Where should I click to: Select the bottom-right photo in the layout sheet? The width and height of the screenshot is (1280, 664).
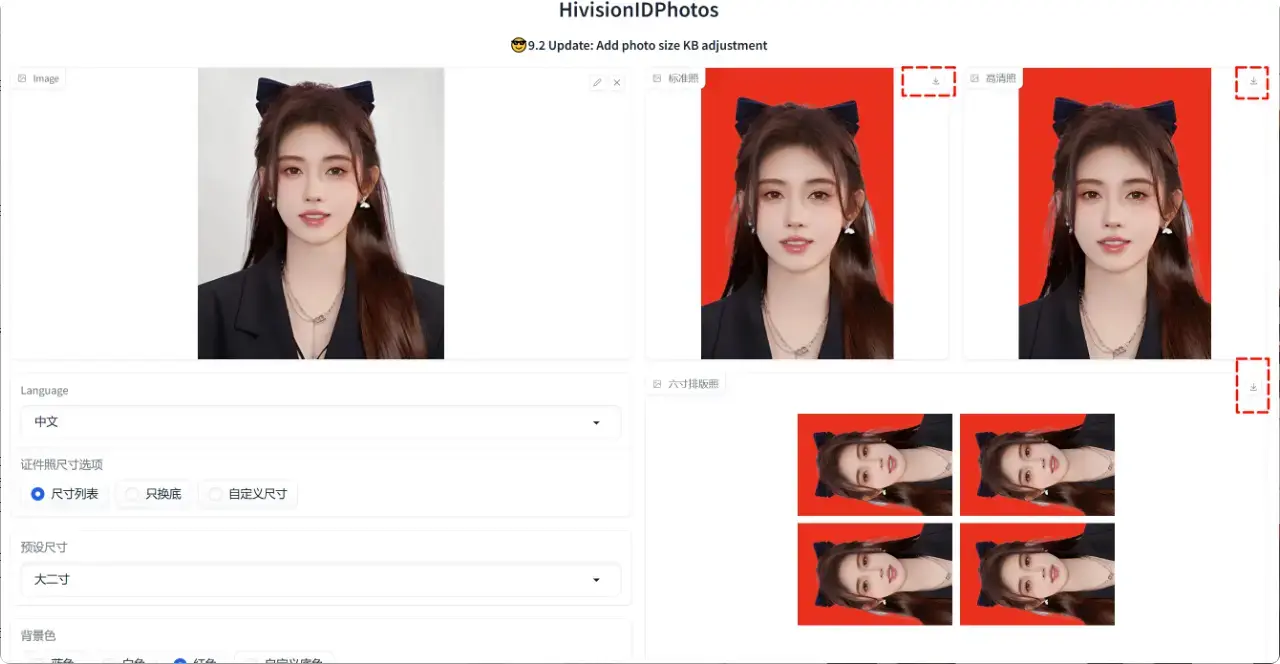click(x=1037, y=574)
